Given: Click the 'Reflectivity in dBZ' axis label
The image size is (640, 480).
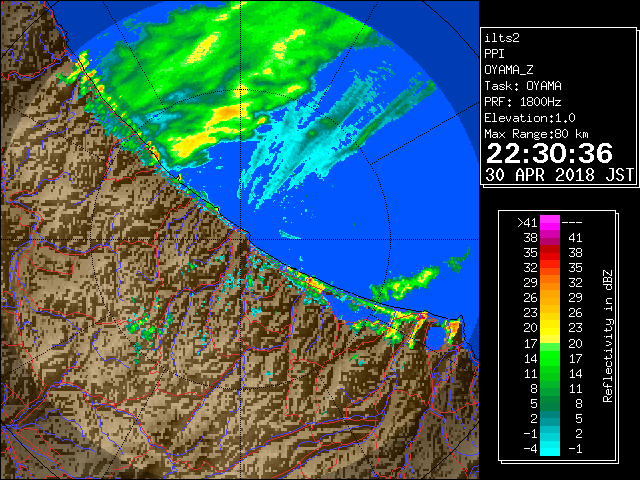Looking at the screenshot, I should 608,336.
